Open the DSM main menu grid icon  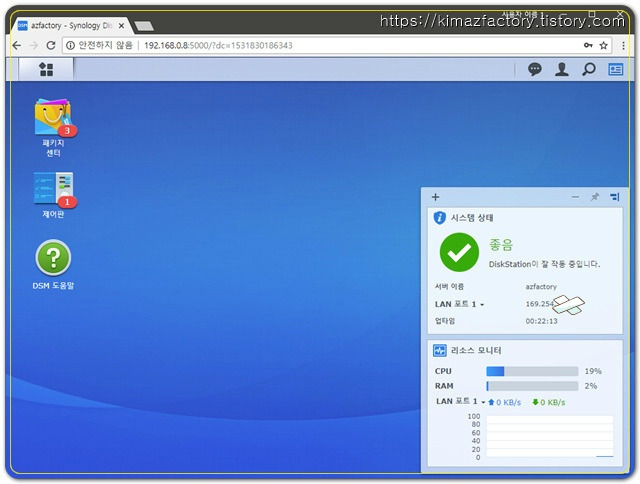tap(46, 69)
